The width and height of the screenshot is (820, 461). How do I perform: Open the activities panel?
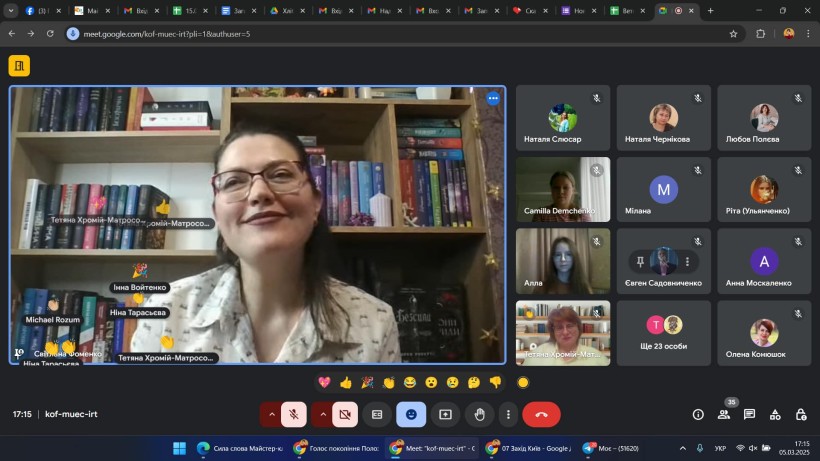tap(775, 414)
